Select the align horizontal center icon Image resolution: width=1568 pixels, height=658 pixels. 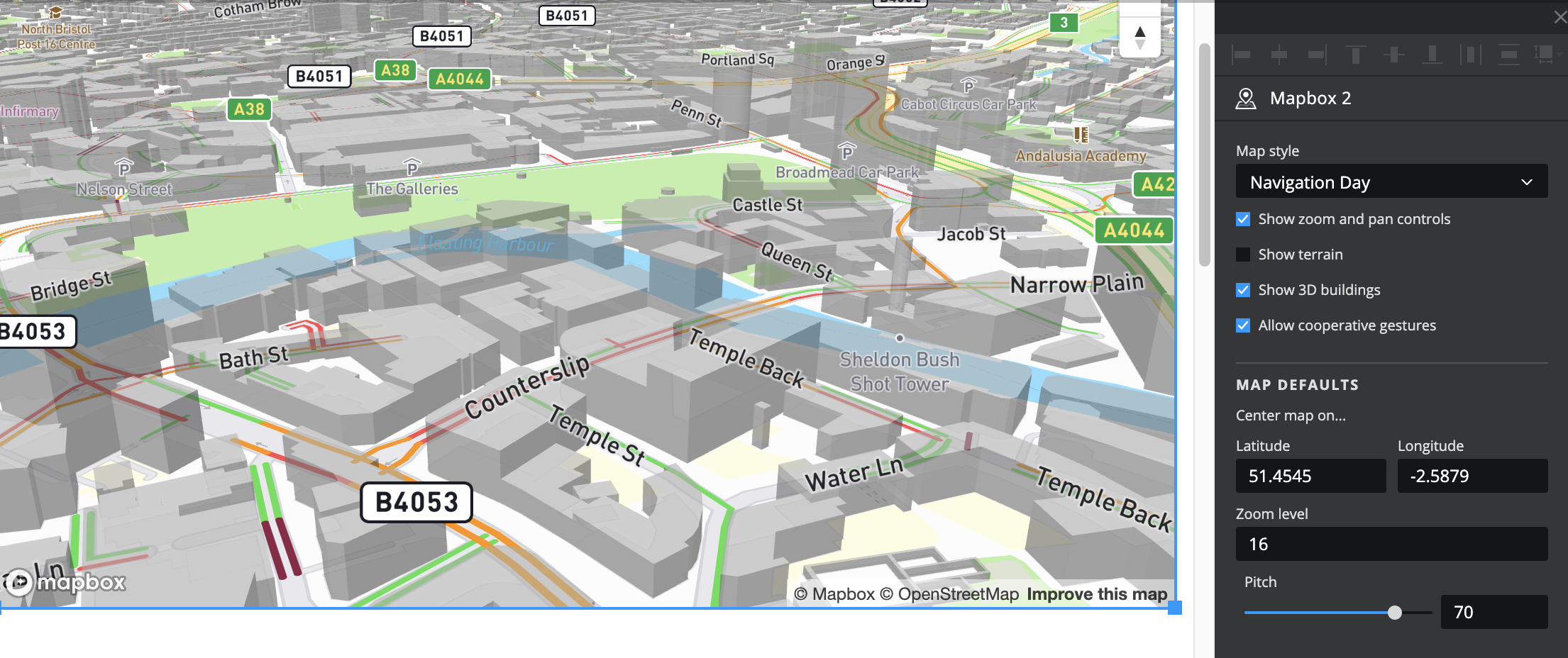(1279, 55)
